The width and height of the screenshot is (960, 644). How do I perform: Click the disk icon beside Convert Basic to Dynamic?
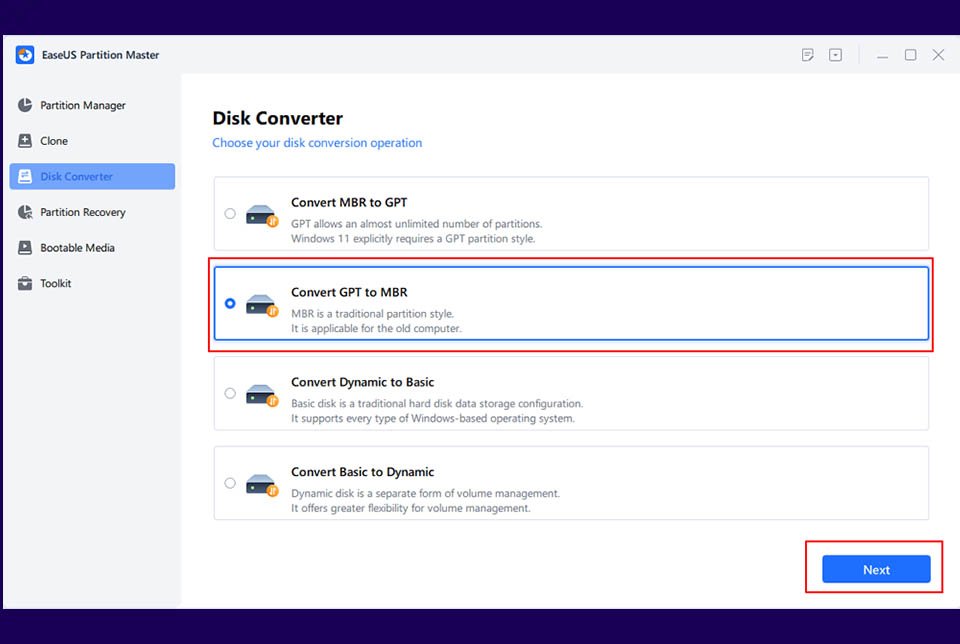click(x=262, y=485)
